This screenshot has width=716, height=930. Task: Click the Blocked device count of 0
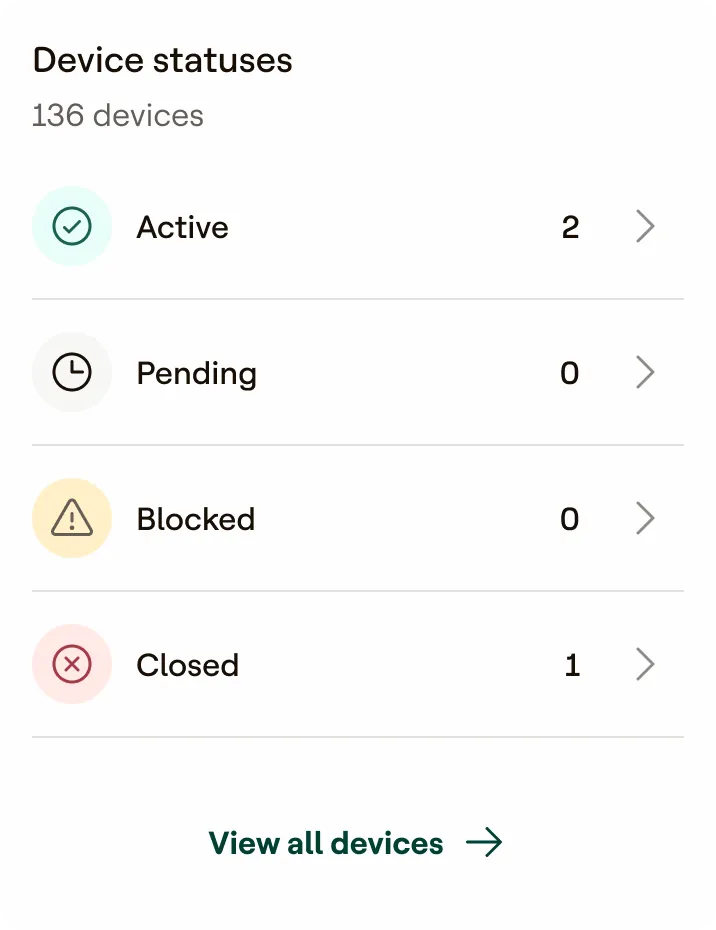click(x=569, y=518)
